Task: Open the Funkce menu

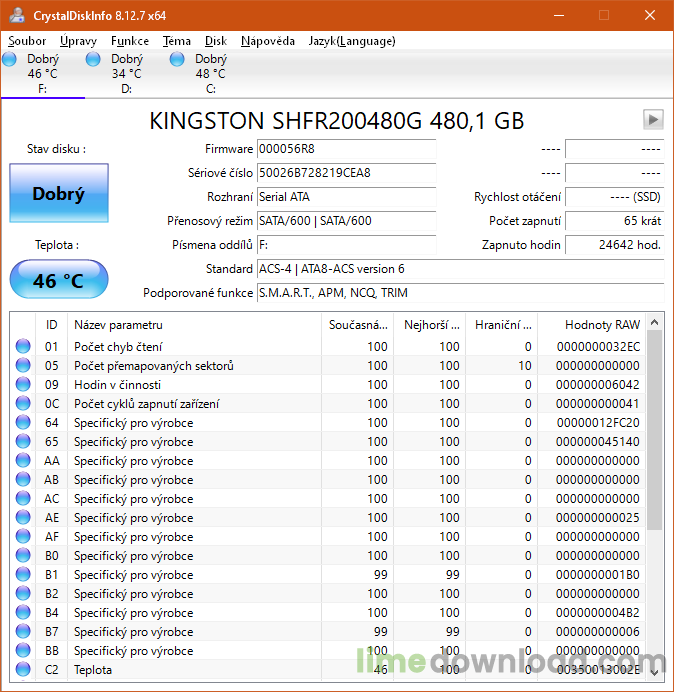Action: pos(129,41)
